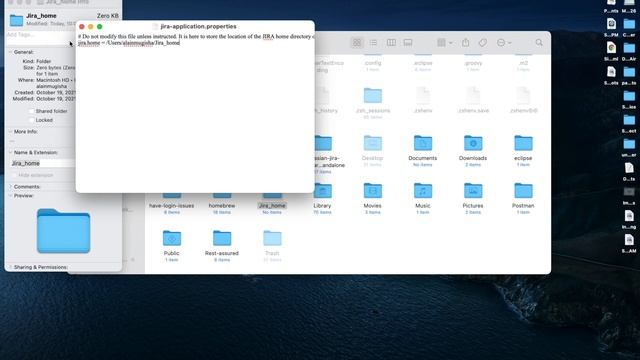Click the Finder search magnifier icon
The image size is (640, 360).
(x=539, y=42)
